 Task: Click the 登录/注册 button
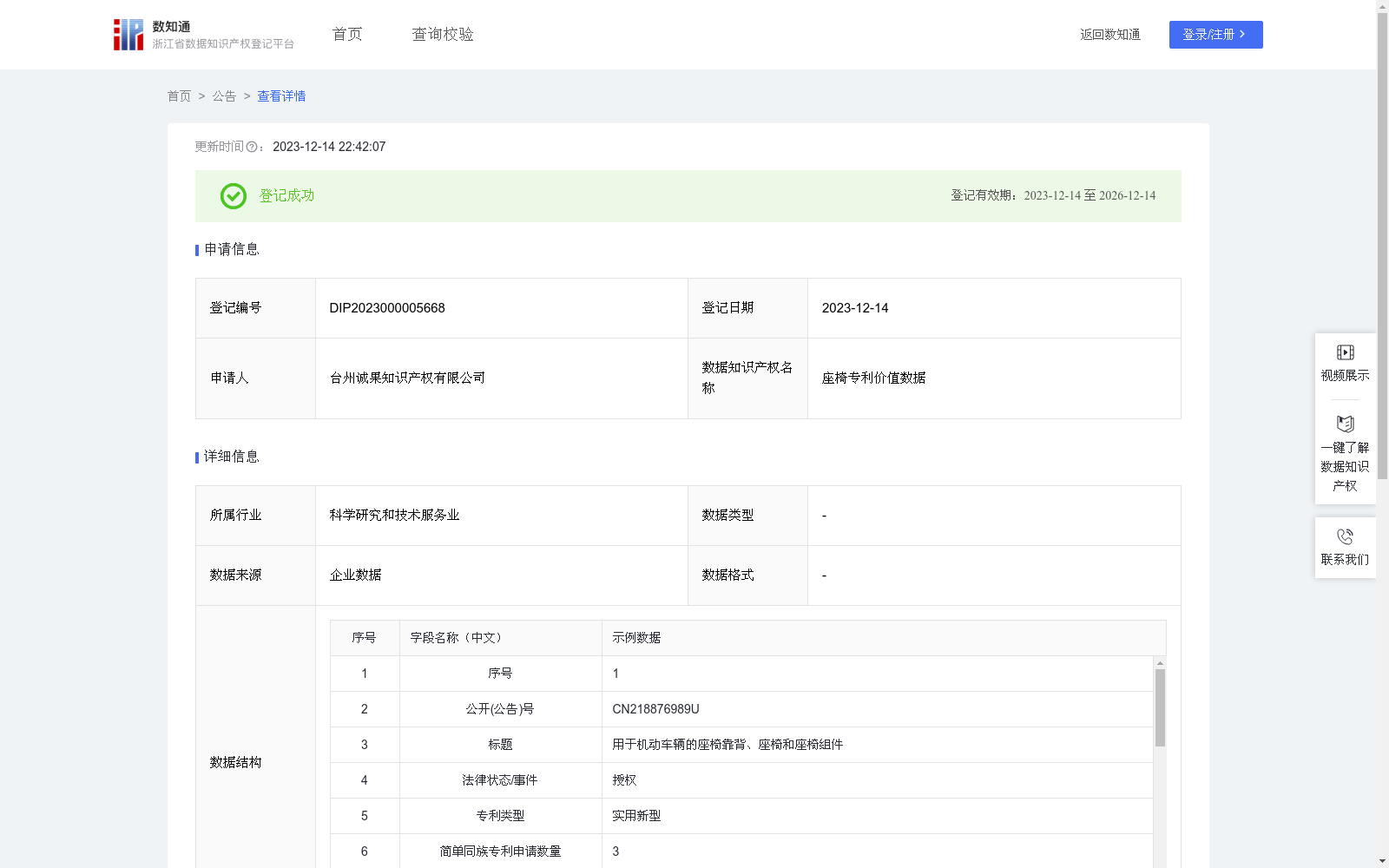[x=1215, y=35]
